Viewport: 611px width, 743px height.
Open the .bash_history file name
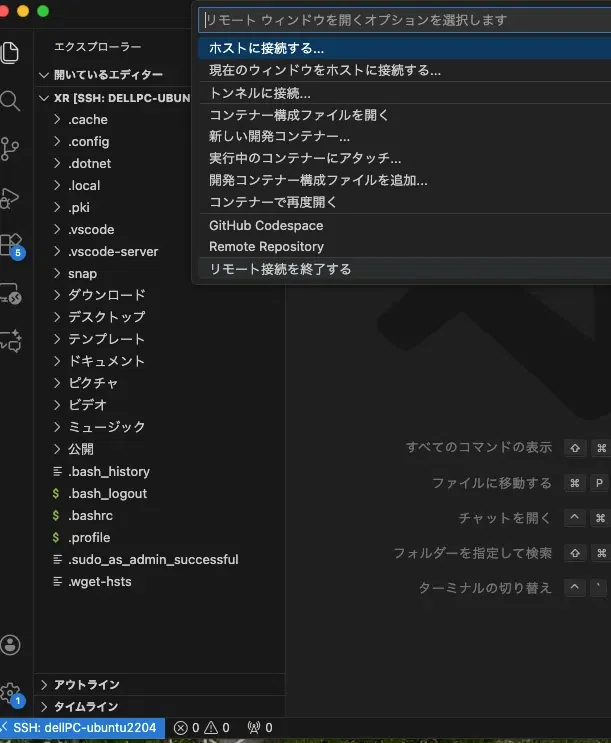click(109, 471)
